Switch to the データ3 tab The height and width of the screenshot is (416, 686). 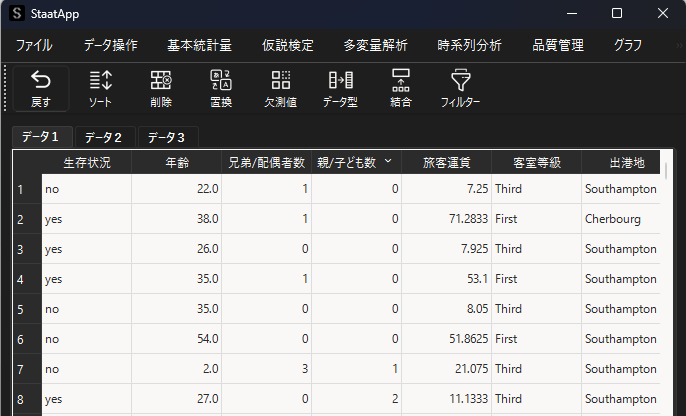(166, 137)
